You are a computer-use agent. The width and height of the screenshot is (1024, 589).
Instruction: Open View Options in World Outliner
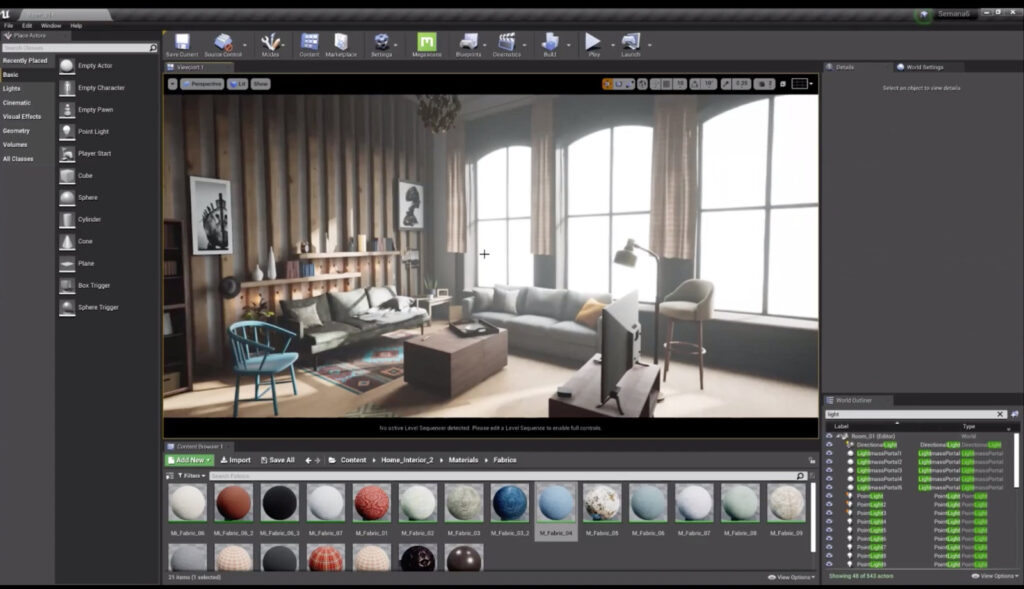point(995,576)
